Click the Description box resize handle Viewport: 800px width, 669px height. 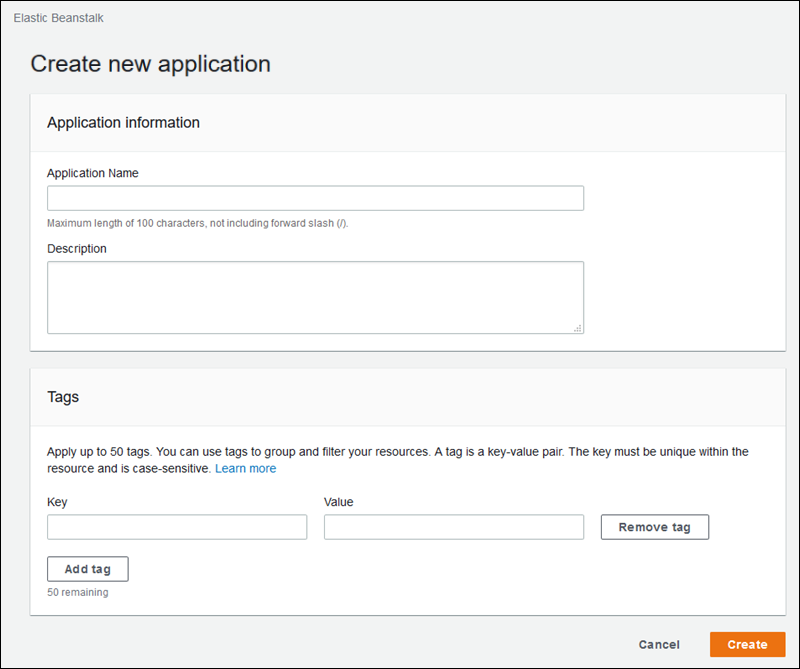pyautogui.click(x=578, y=327)
